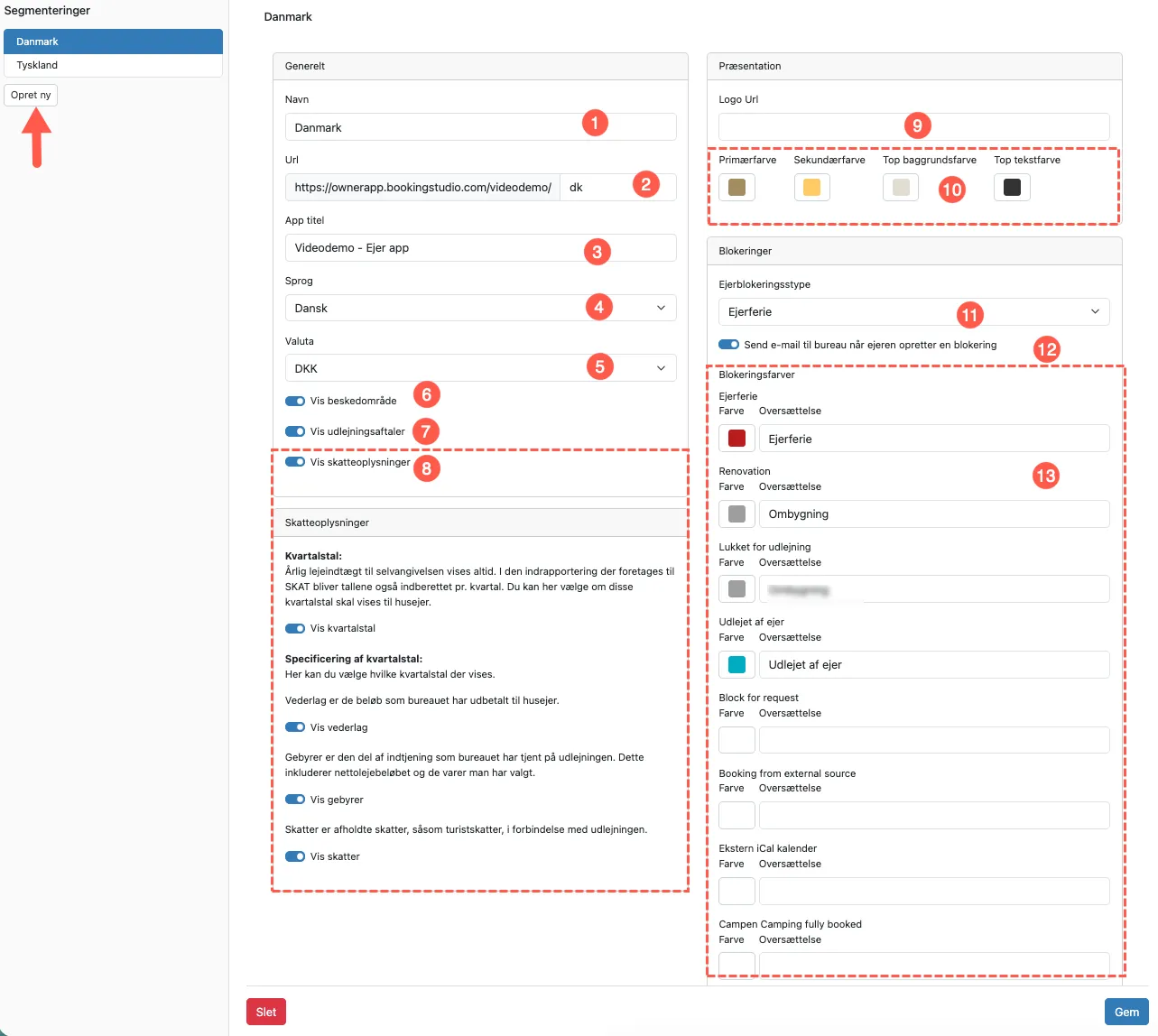Viewport: 1158px width, 1036px height.
Task: Open the Sprog dropdown showing Dansk
Action: tap(480, 308)
